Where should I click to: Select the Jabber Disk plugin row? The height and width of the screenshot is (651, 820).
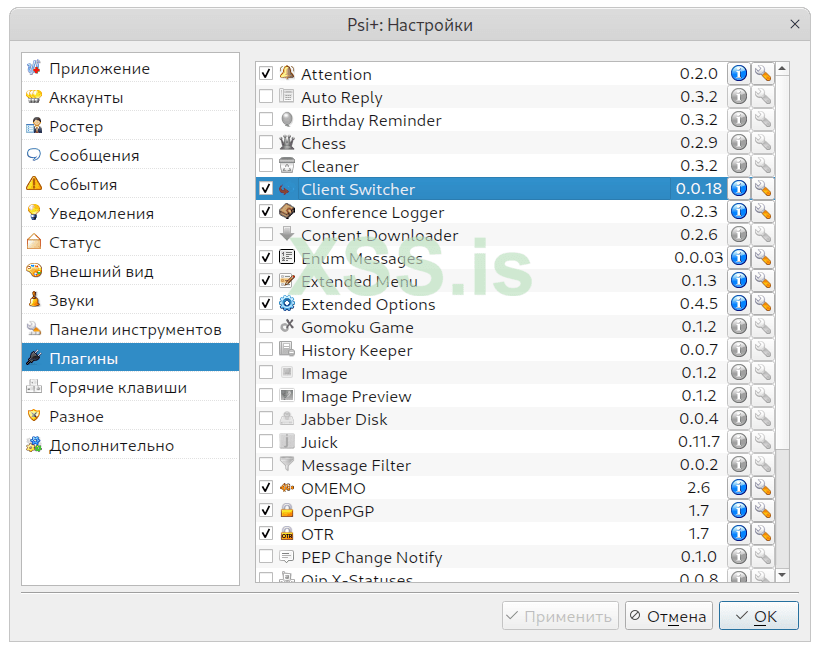click(491, 419)
